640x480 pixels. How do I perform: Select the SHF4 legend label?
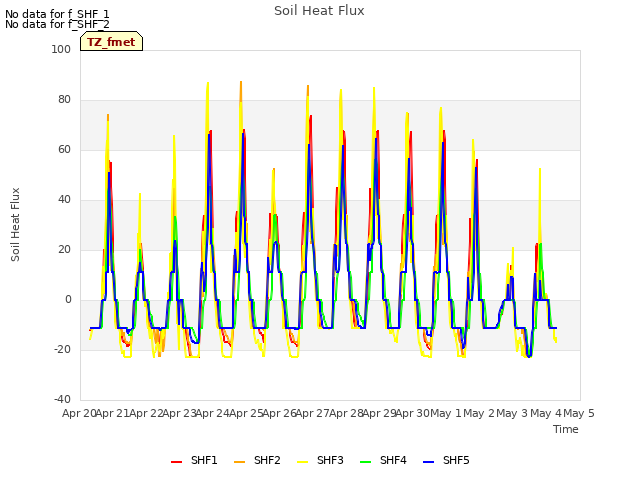click(x=393, y=460)
